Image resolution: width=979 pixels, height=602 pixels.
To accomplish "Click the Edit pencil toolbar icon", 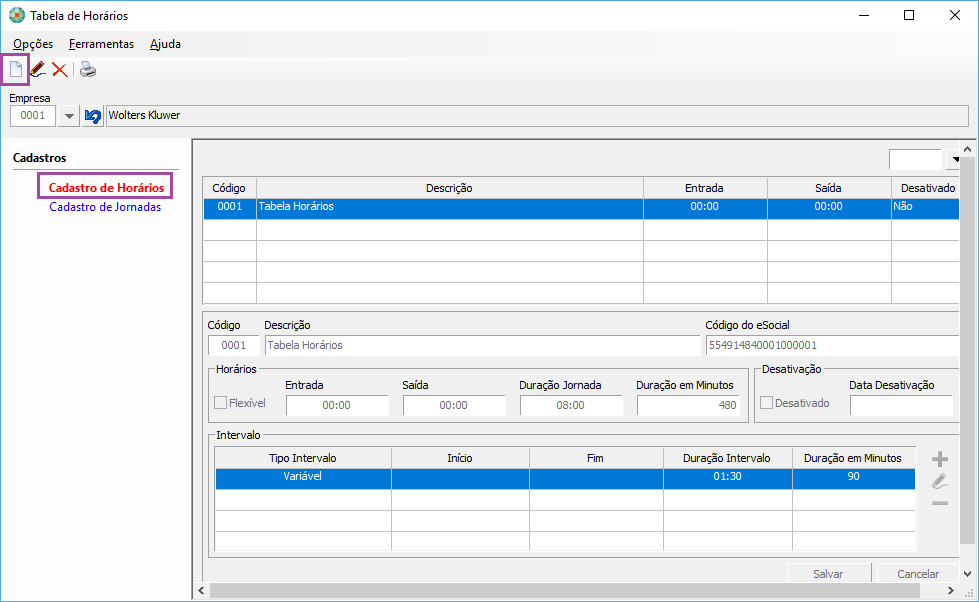I will (x=37, y=69).
